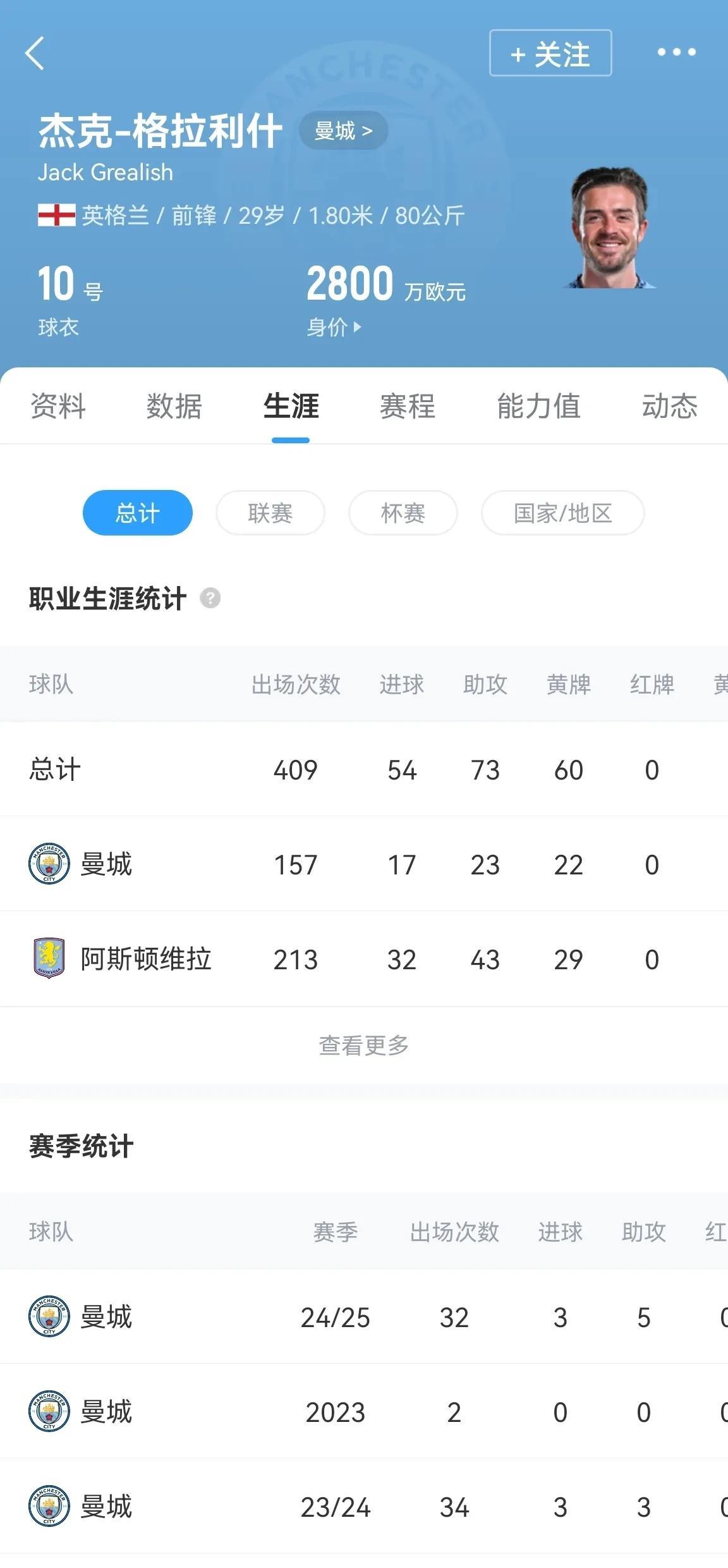This screenshot has height=1568, width=728.
Task: Select the 杯赛 filter pill
Action: [x=403, y=513]
